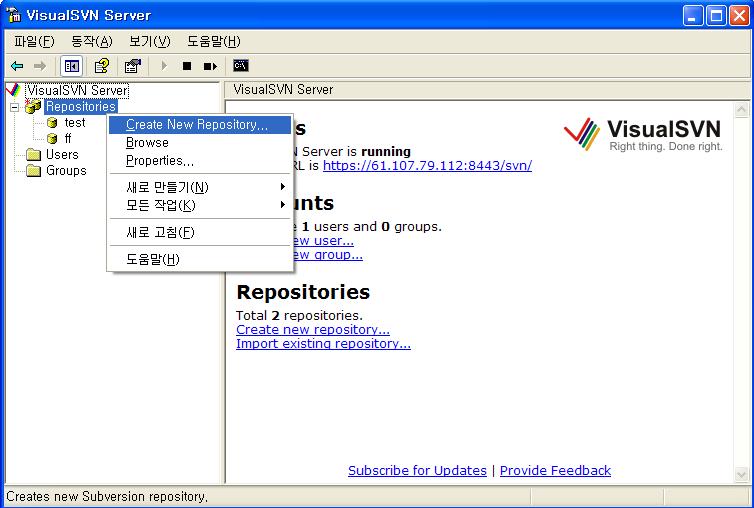
Task: Click the Users folder icon
Action: point(33,154)
